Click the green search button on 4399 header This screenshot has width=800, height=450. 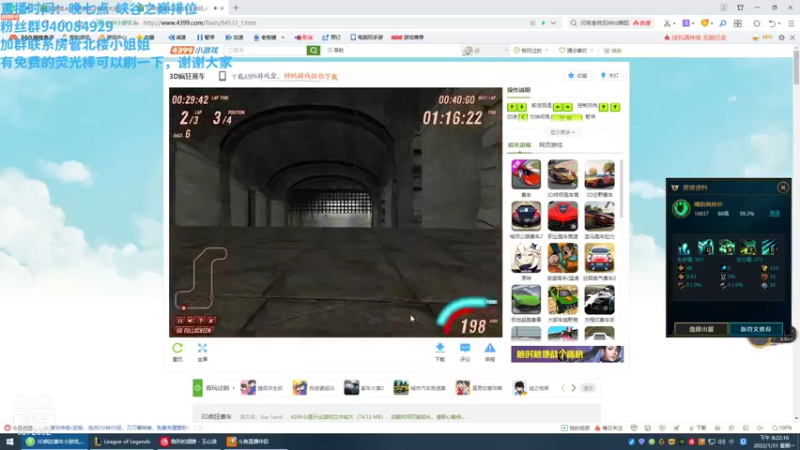313,50
